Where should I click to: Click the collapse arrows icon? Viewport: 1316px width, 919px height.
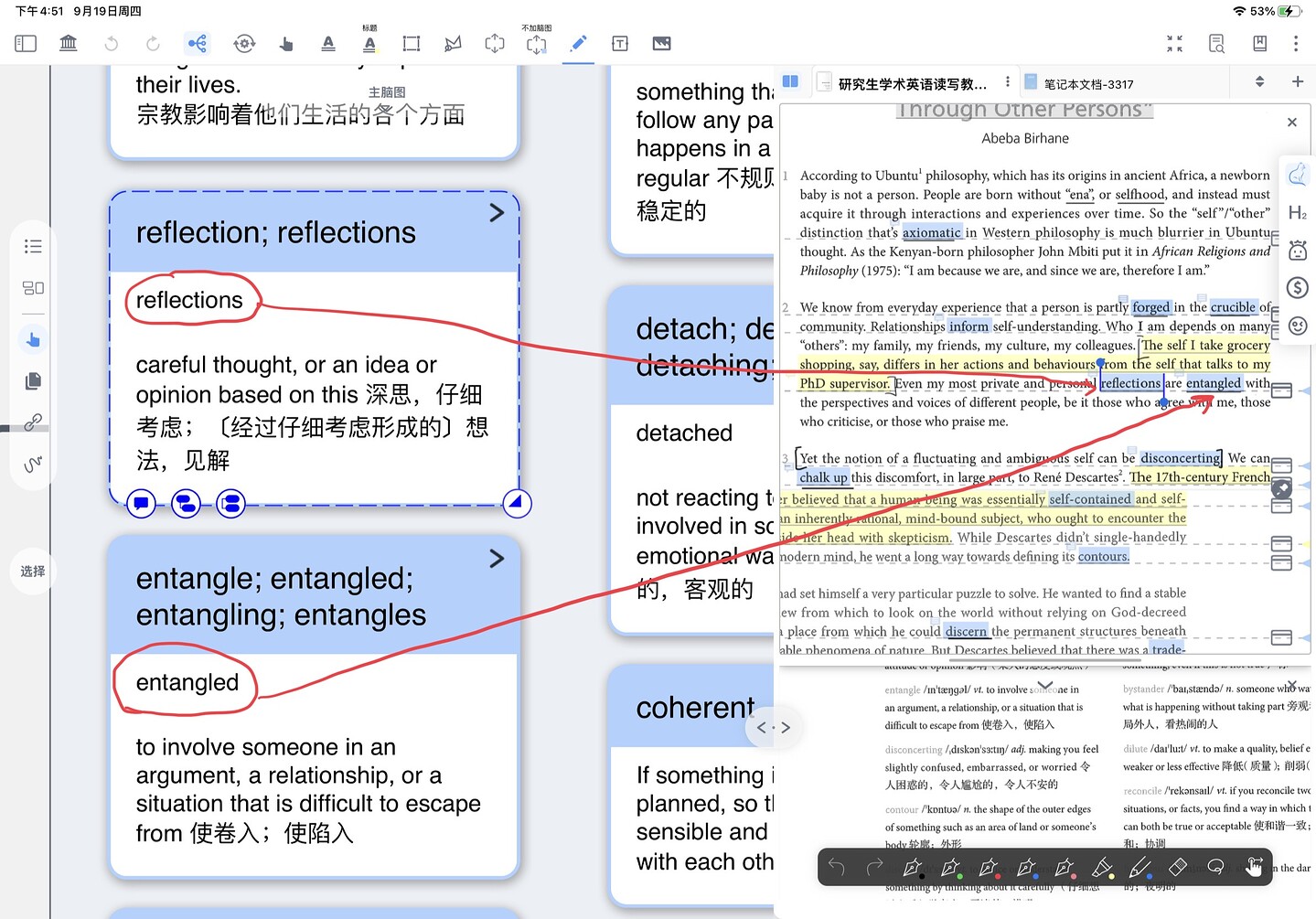[x=1175, y=43]
